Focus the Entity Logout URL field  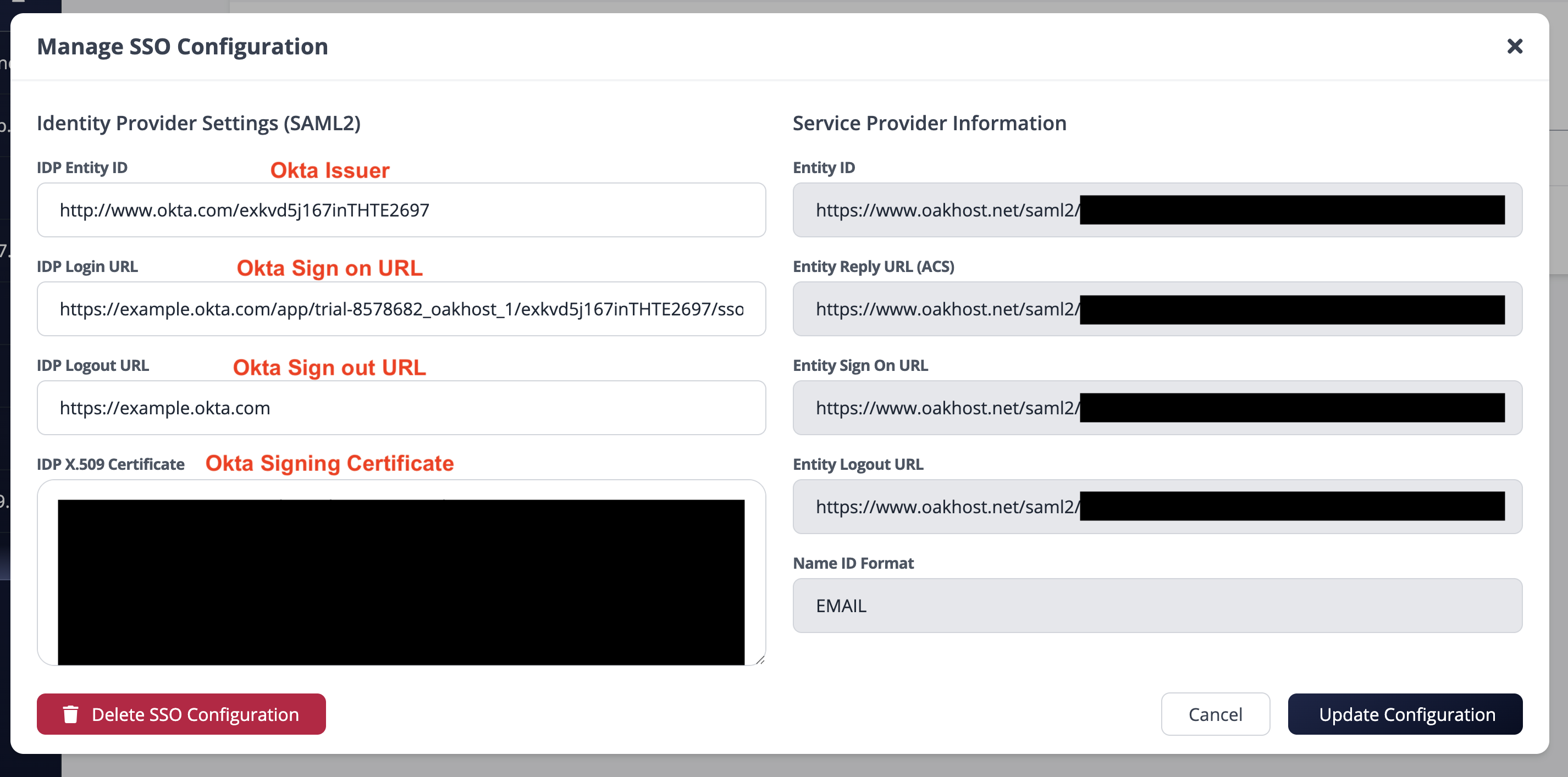click(x=1157, y=507)
